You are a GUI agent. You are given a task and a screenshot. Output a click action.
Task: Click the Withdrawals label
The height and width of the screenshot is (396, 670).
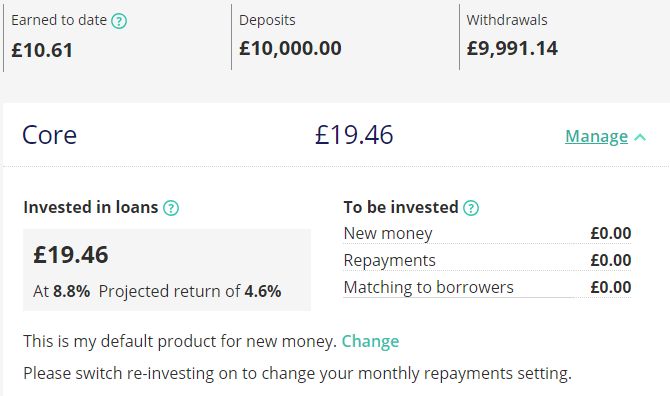coord(507,20)
